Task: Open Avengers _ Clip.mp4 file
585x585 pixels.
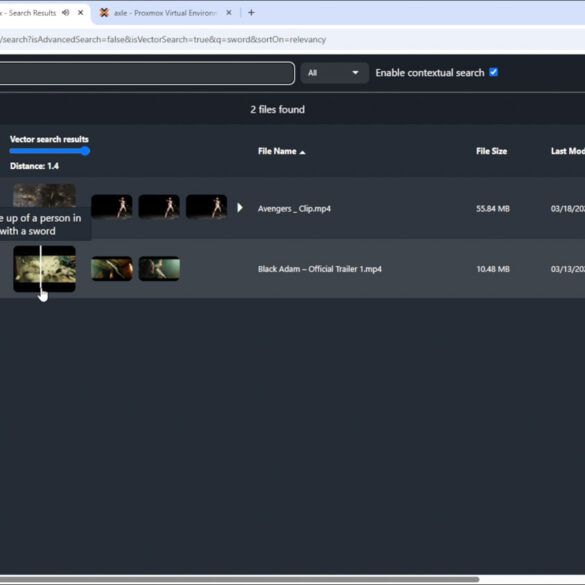Action: click(x=294, y=209)
